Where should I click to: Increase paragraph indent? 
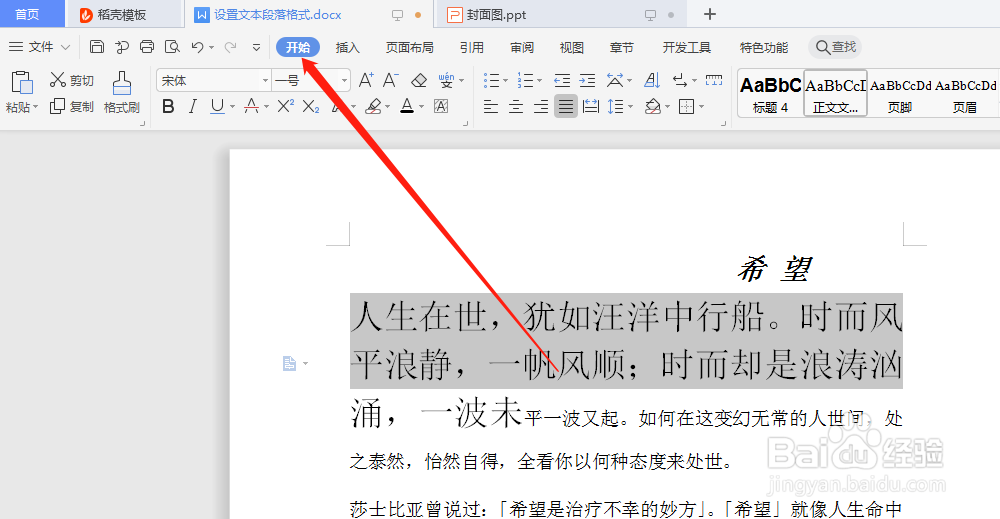pyautogui.click(x=587, y=80)
